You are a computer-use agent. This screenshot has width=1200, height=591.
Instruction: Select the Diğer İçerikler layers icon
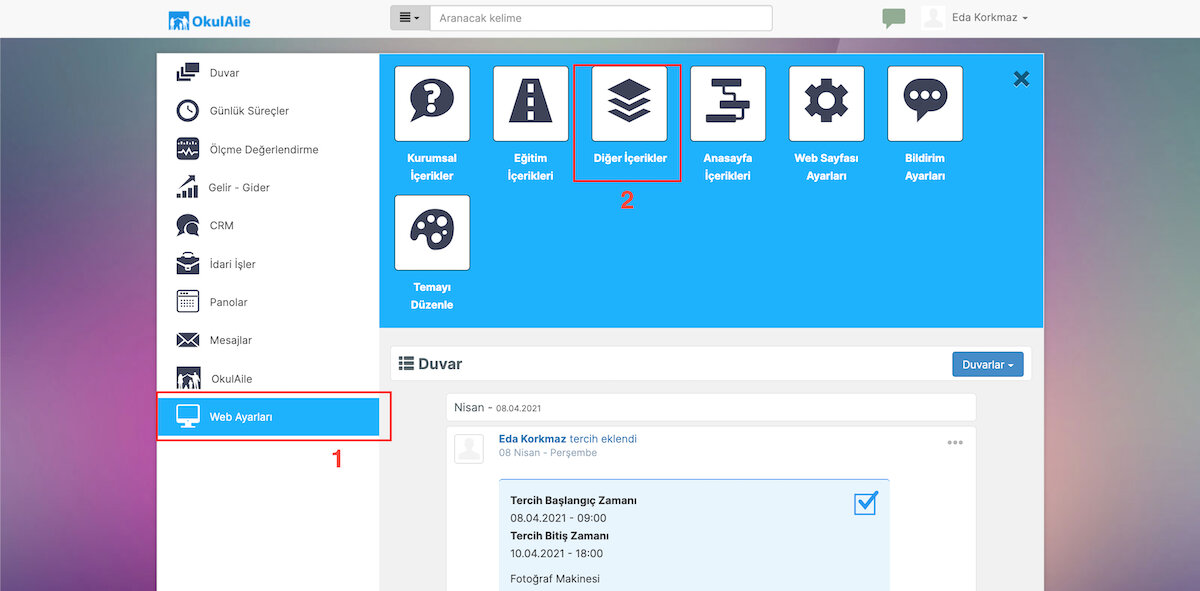point(629,104)
